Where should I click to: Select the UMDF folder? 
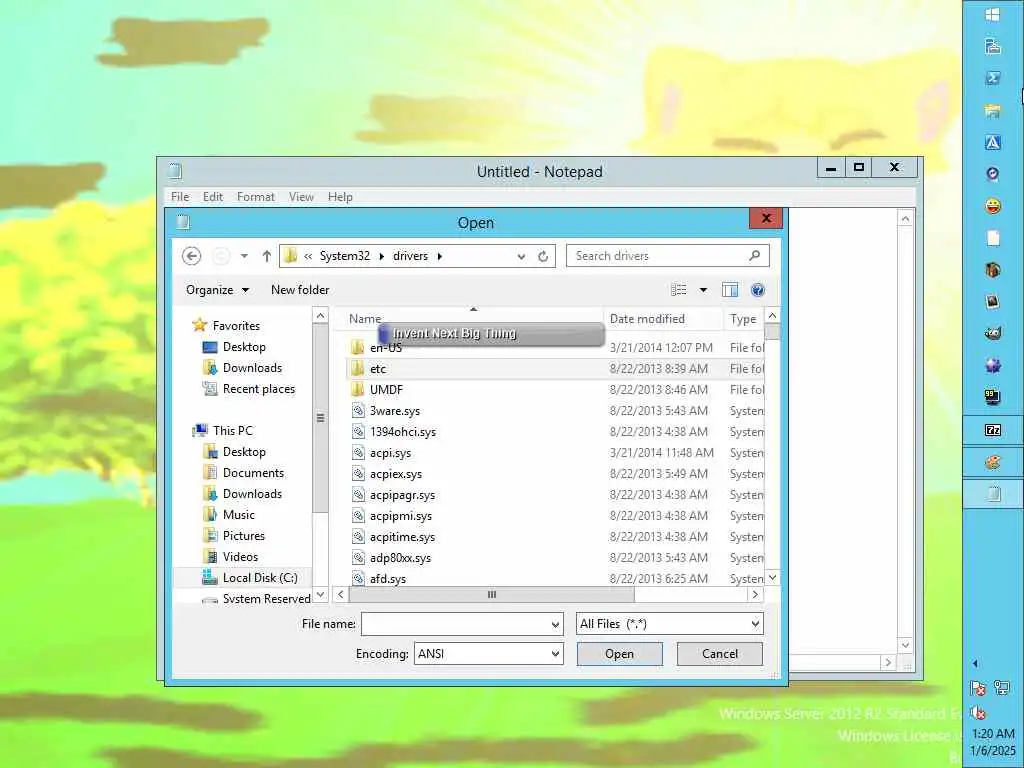(555, 389)
